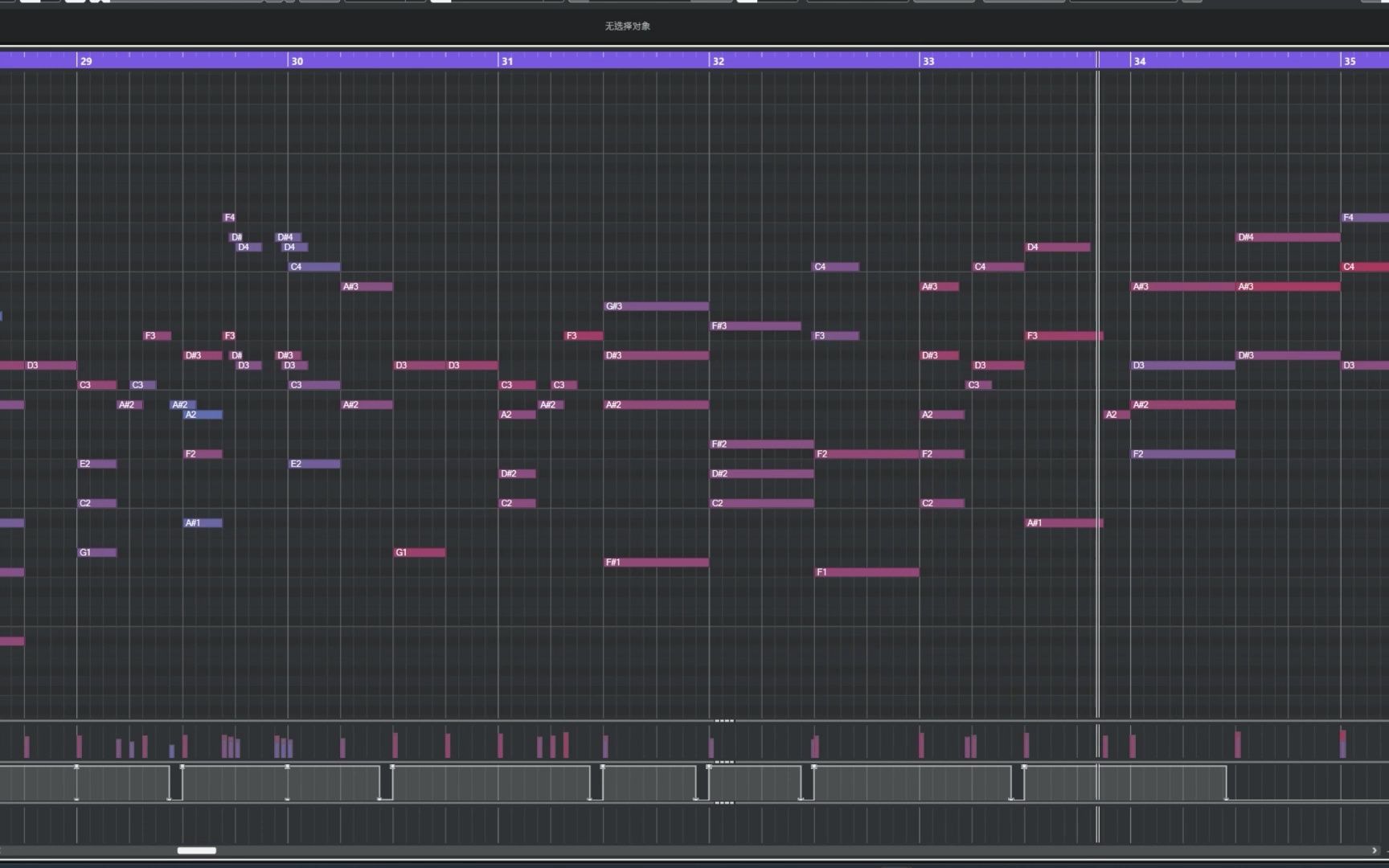Select the long D#3 note under G#3
This screenshot has height=868, width=1389.
click(x=656, y=355)
